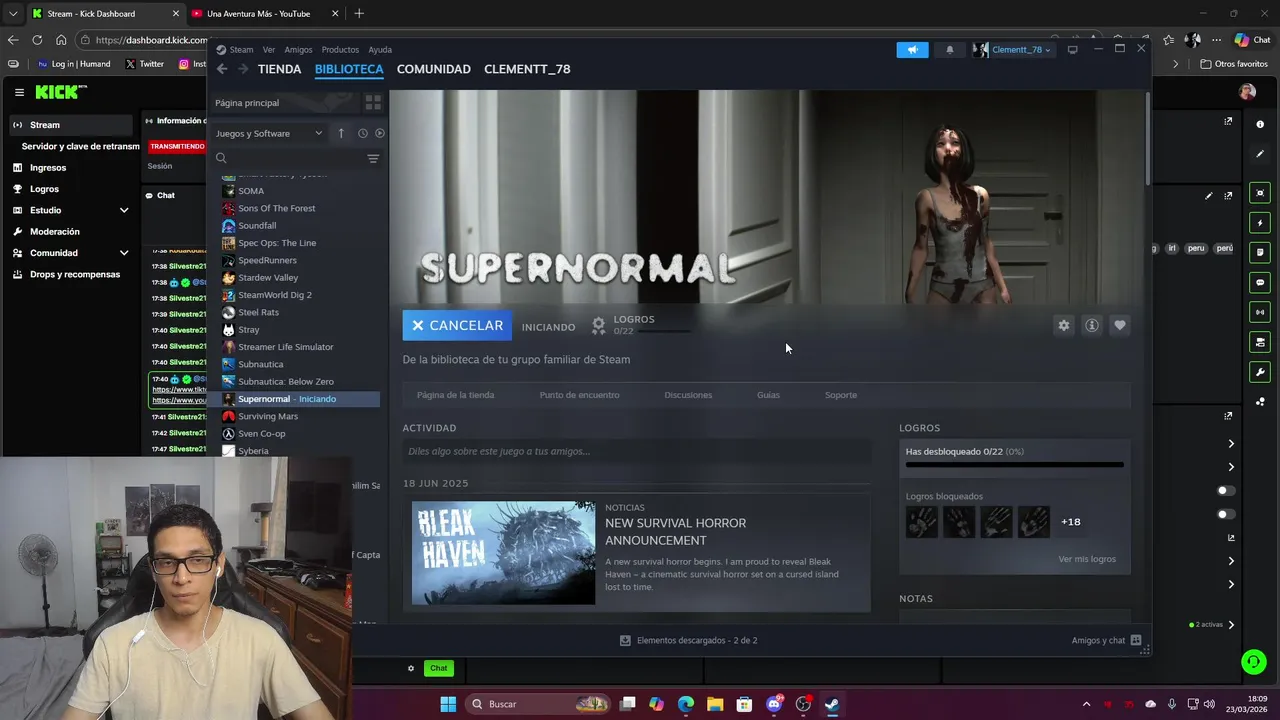Open File Explorer from taskbar
Screen dimensions: 1280x720
tap(715, 704)
